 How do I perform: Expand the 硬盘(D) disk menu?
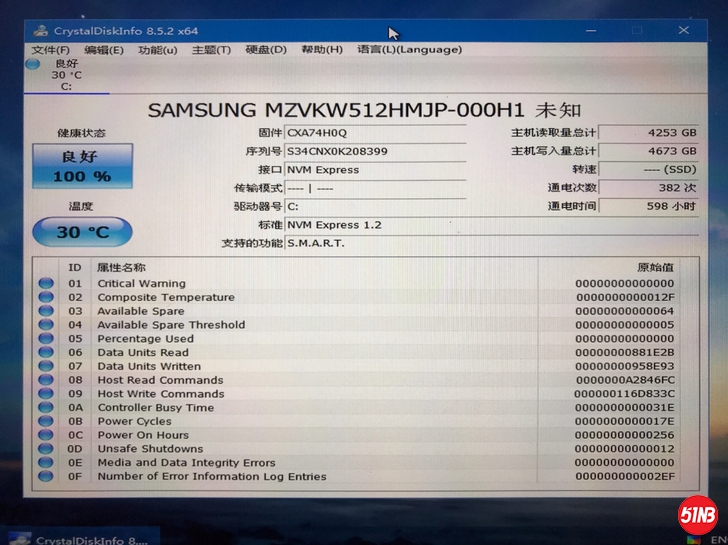tap(266, 50)
